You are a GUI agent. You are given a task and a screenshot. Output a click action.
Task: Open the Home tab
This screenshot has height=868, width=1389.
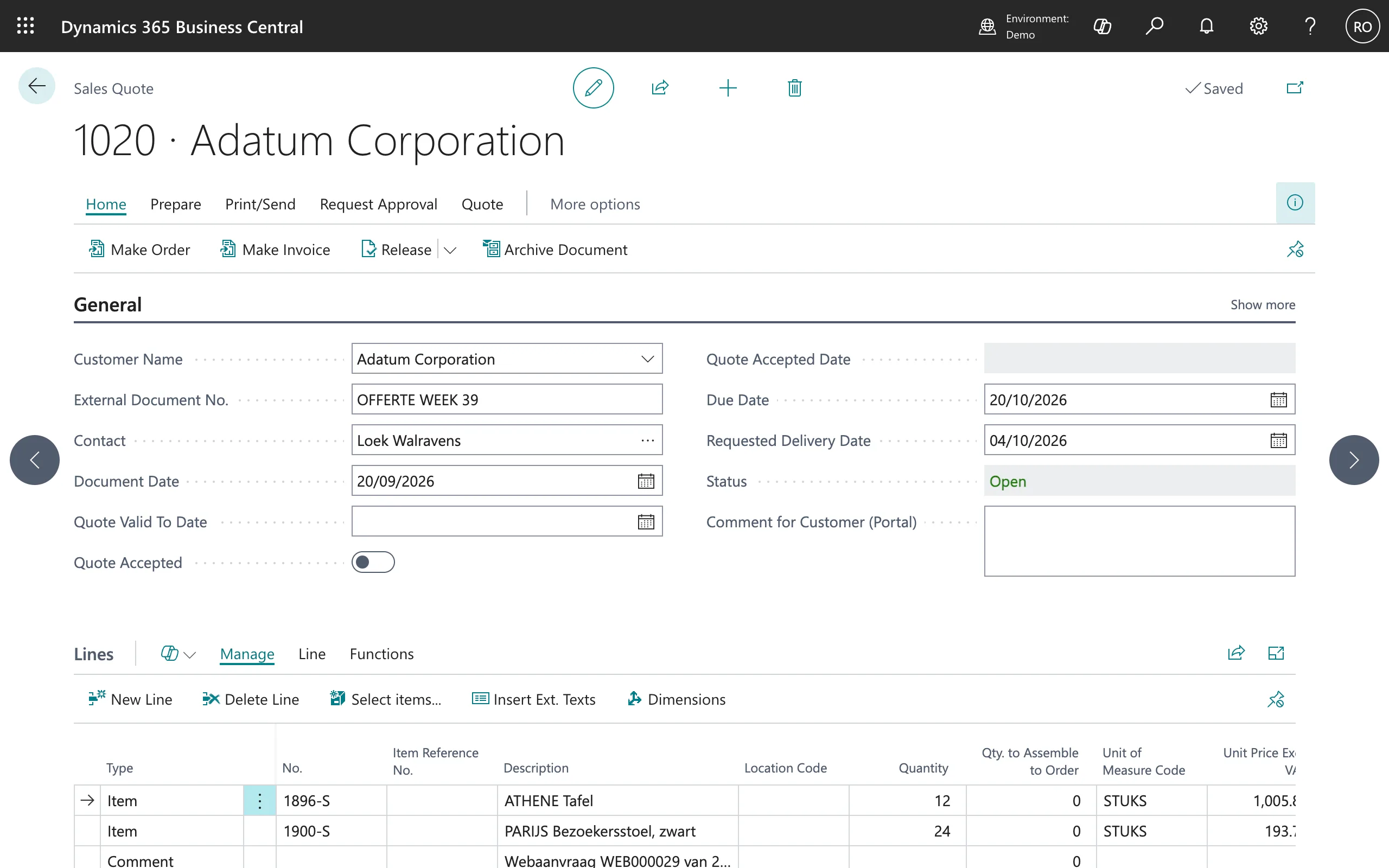(x=106, y=205)
